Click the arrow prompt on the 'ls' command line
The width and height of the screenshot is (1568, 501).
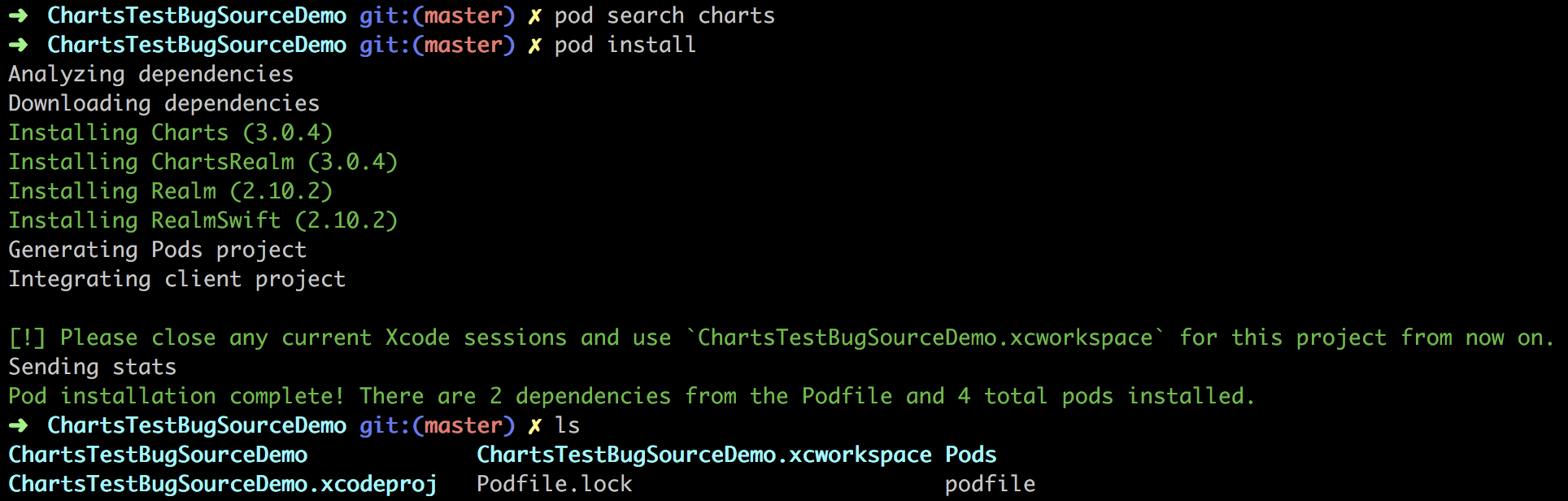18,425
